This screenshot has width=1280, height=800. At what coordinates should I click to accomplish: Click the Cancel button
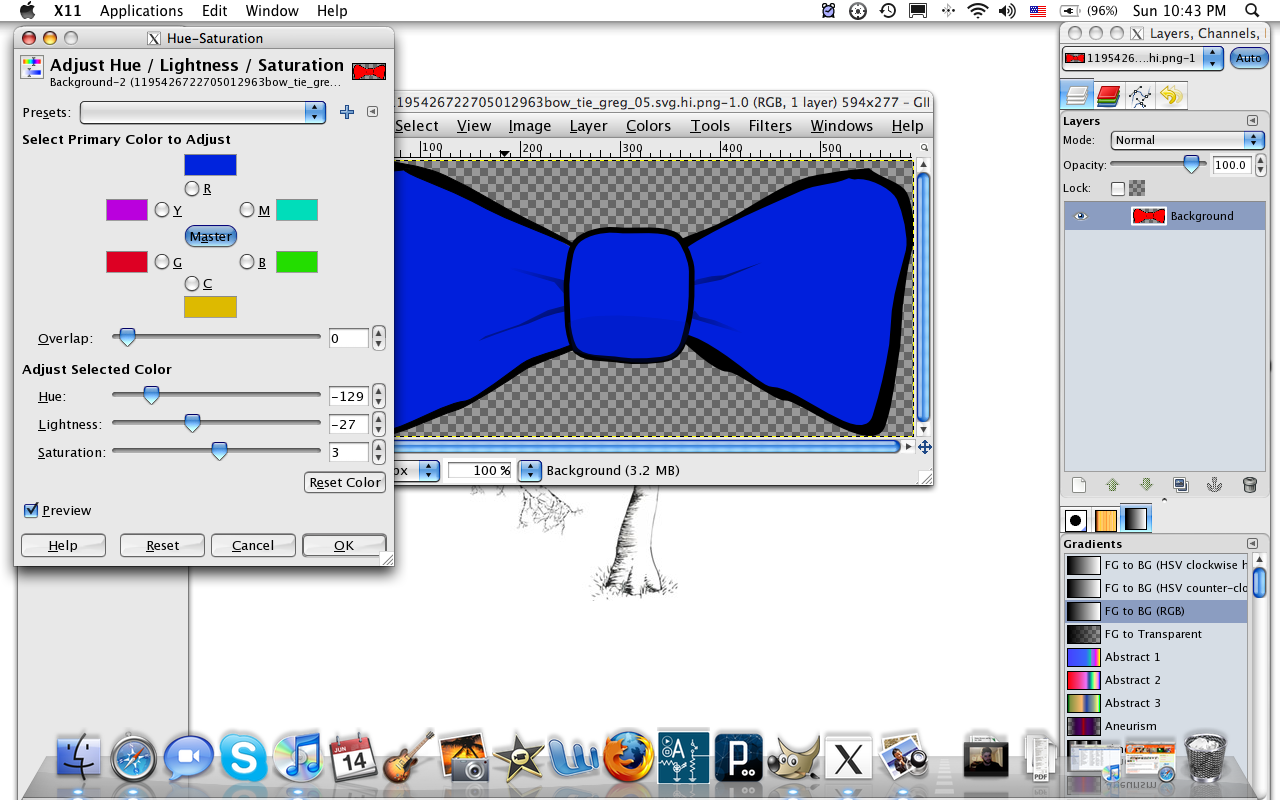(x=253, y=545)
